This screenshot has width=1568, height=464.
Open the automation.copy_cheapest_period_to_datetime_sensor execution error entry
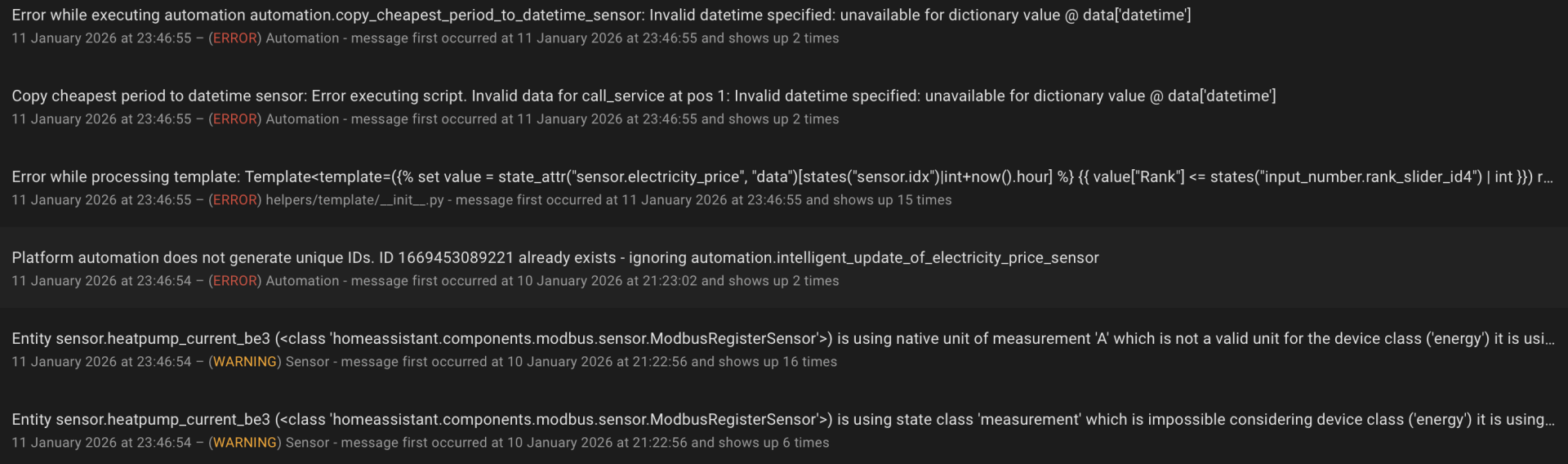click(600, 16)
